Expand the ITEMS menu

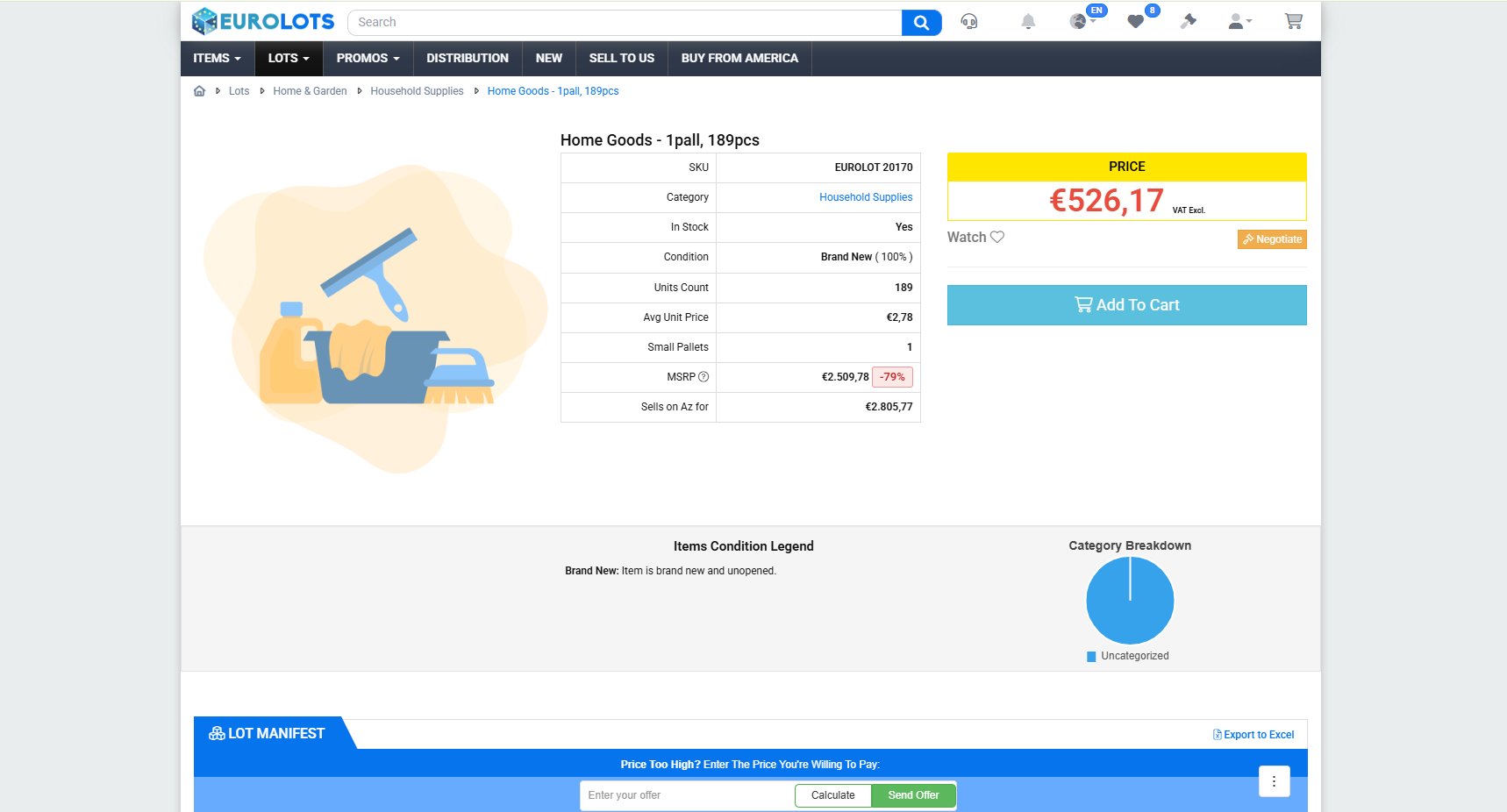[x=218, y=59]
